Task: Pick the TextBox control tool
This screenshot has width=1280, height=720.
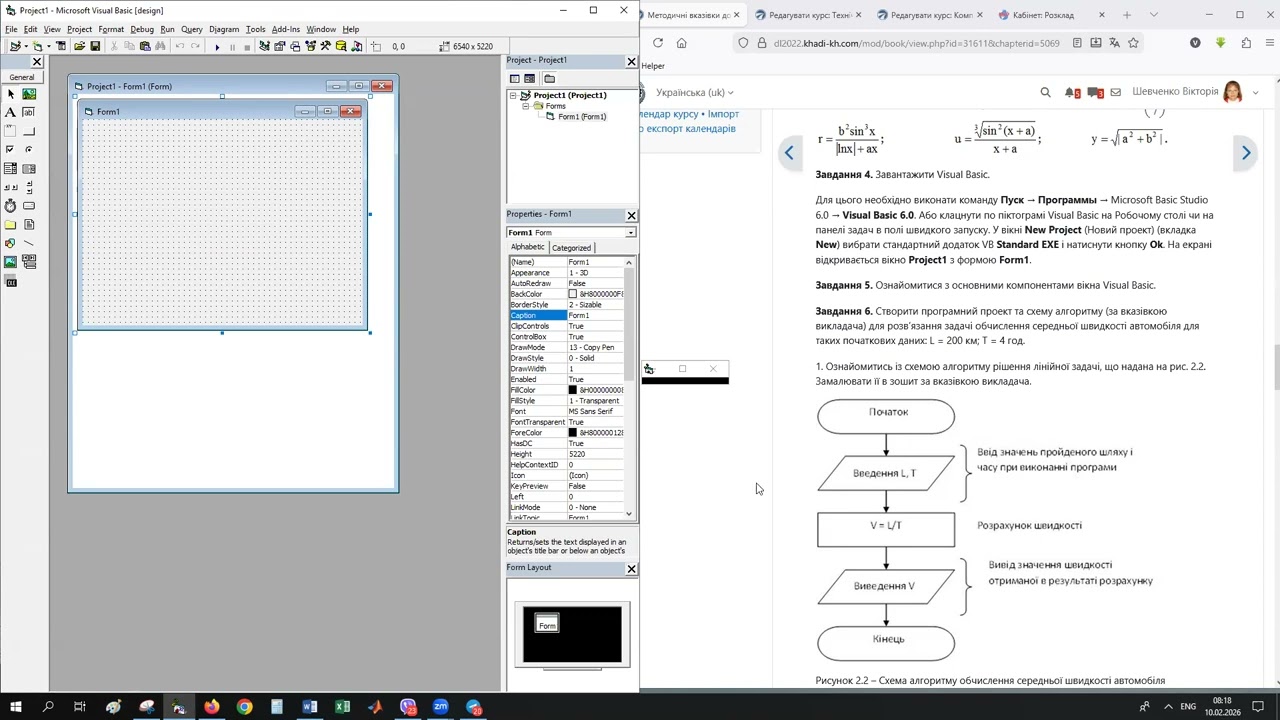Action: pos(29,112)
